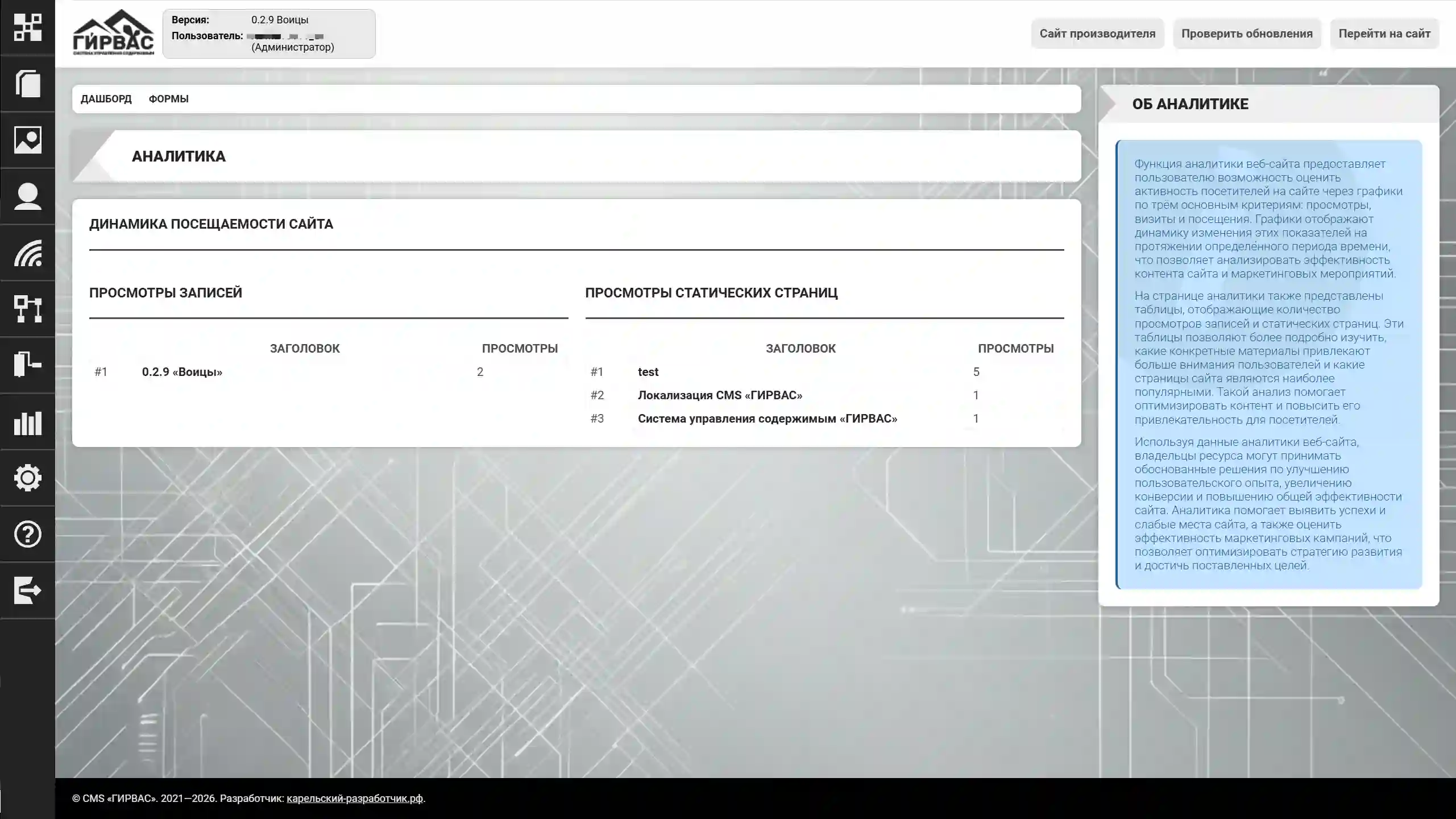This screenshot has height=819, width=1456.
Task: Switch to the ДАШБОРД tab
Action: pyautogui.click(x=106, y=98)
